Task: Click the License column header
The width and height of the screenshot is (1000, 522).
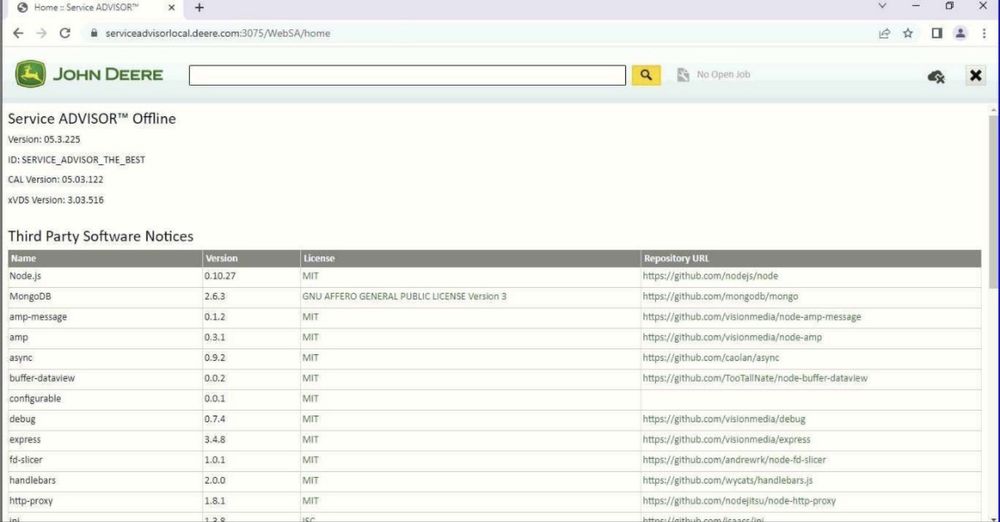Action: click(471, 258)
